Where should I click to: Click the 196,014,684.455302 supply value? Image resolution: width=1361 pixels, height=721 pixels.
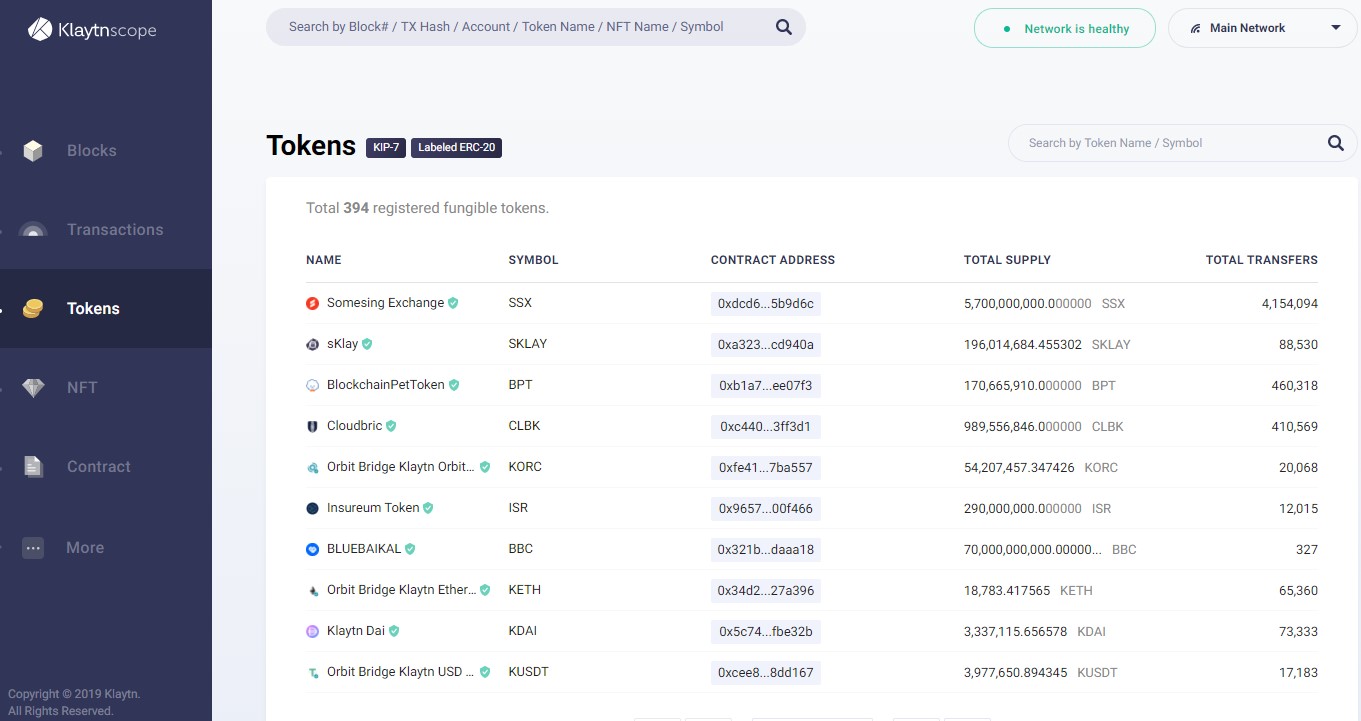pyautogui.click(x=1023, y=345)
